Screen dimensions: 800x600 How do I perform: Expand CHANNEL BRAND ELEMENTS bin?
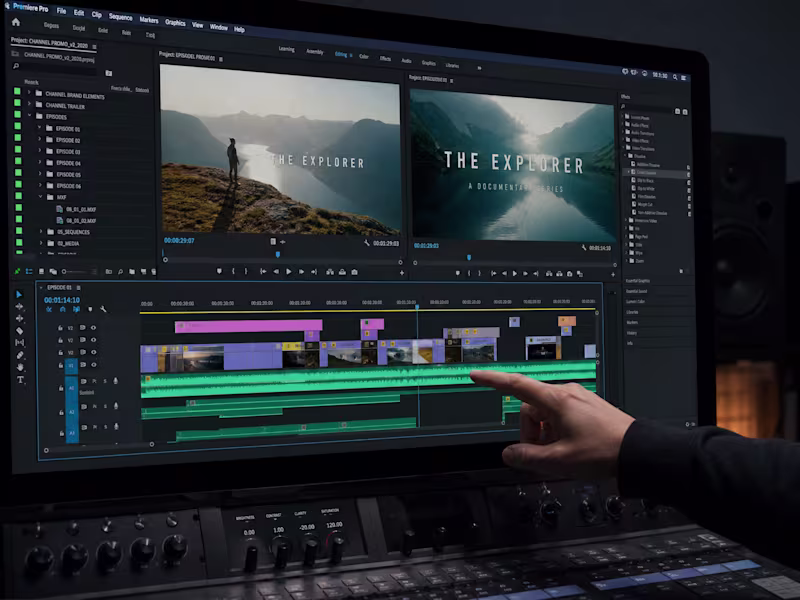tap(29, 92)
